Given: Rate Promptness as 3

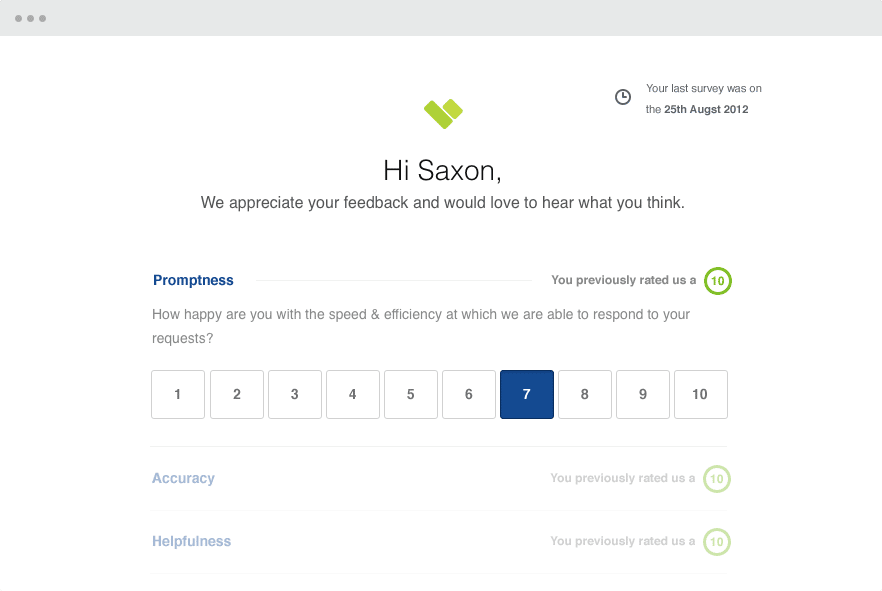Looking at the screenshot, I should [x=295, y=394].
